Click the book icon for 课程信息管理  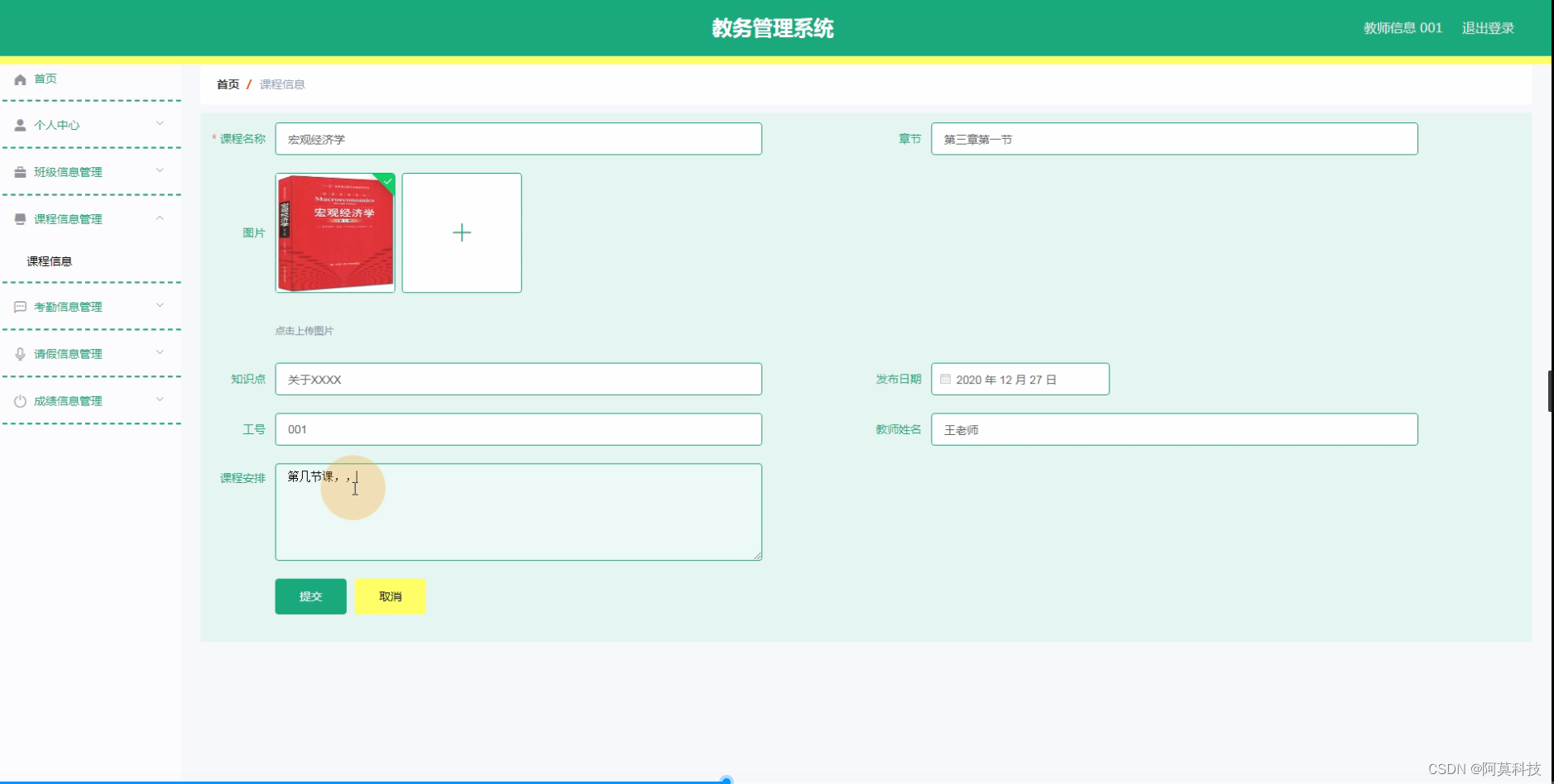pyautogui.click(x=20, y=218)
